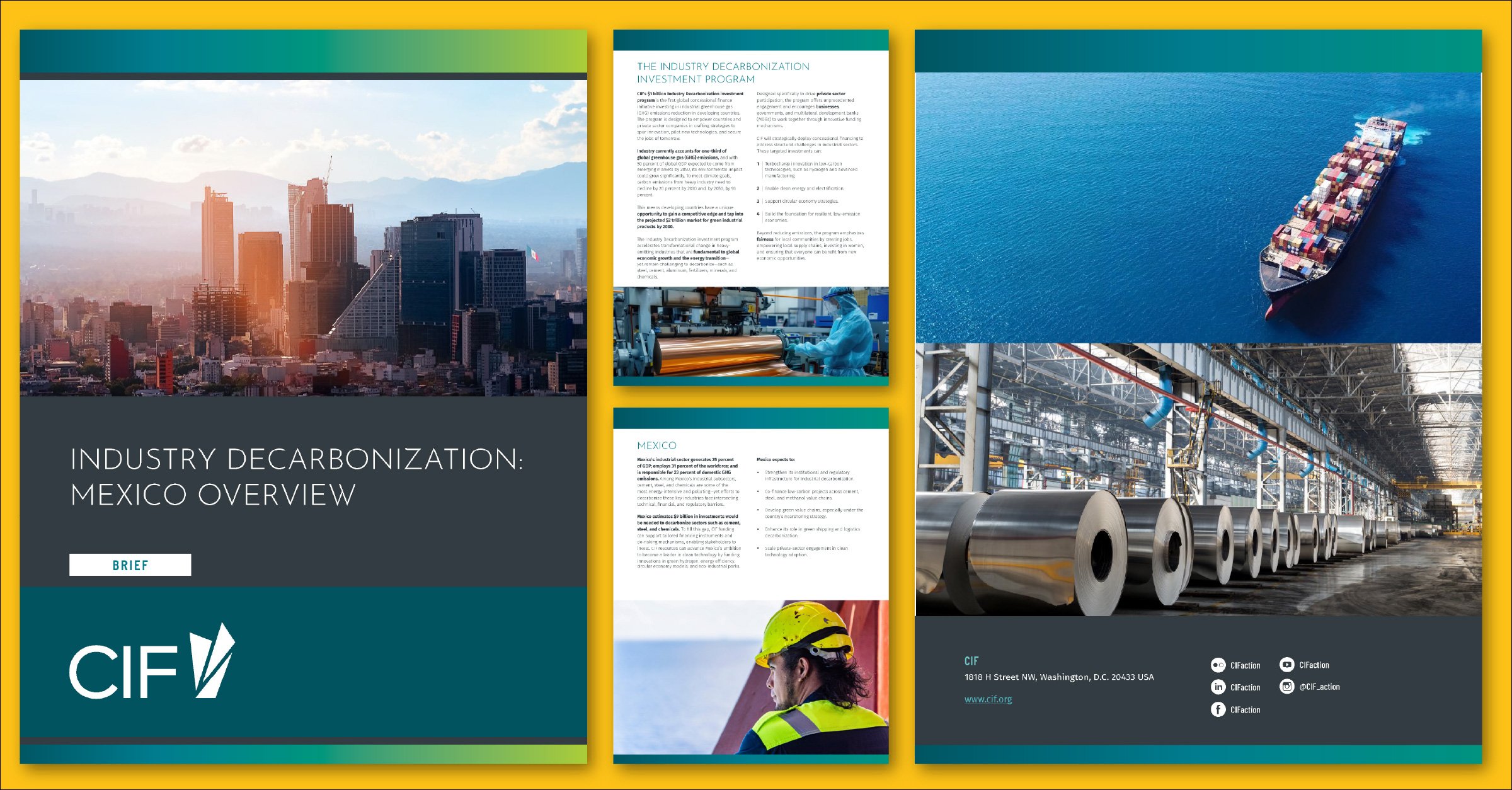Click list item 4 "Build the foundation for resilient"
Screen dimensions: 1512x790
[x=809, y=217]
